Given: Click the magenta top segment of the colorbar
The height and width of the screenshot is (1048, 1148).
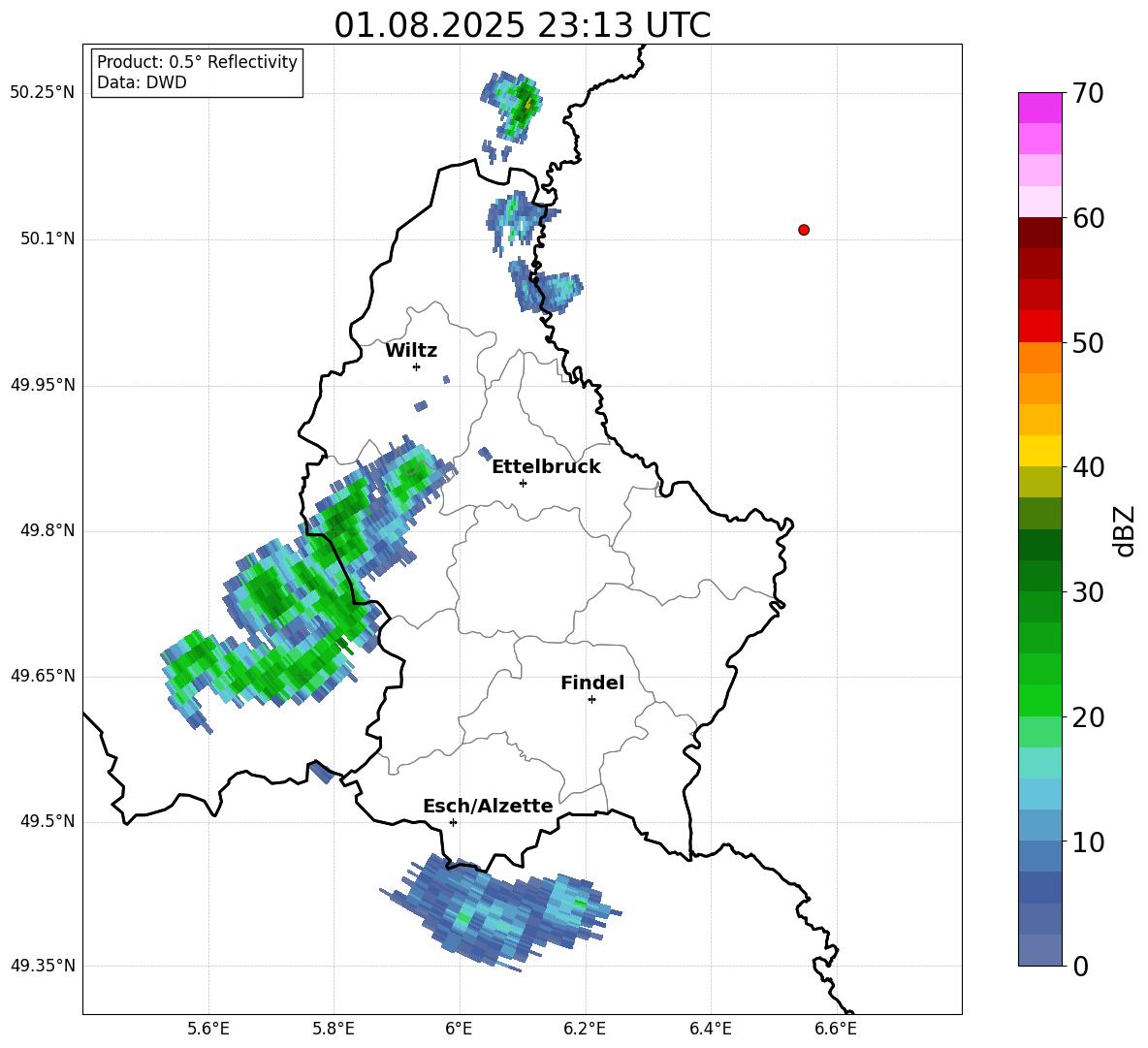Looking at the screenshot, I should (1039, 108).
